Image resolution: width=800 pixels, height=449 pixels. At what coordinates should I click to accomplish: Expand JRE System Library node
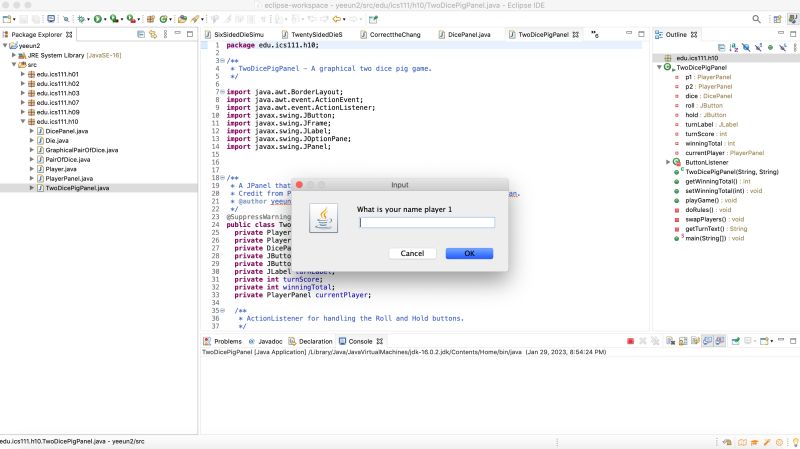pyautogui.click(x=14, y=55)
